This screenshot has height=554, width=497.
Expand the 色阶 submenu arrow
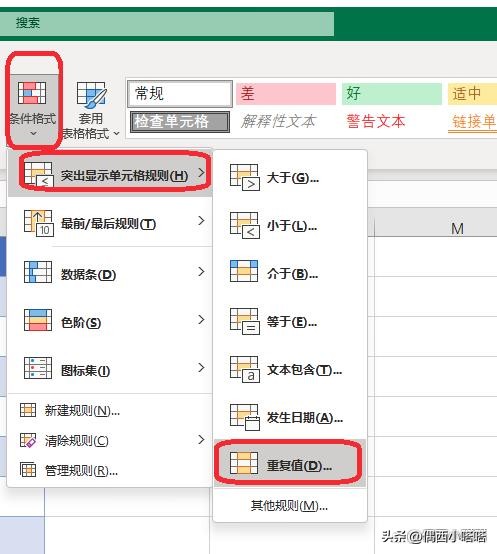tap(201, 320)
